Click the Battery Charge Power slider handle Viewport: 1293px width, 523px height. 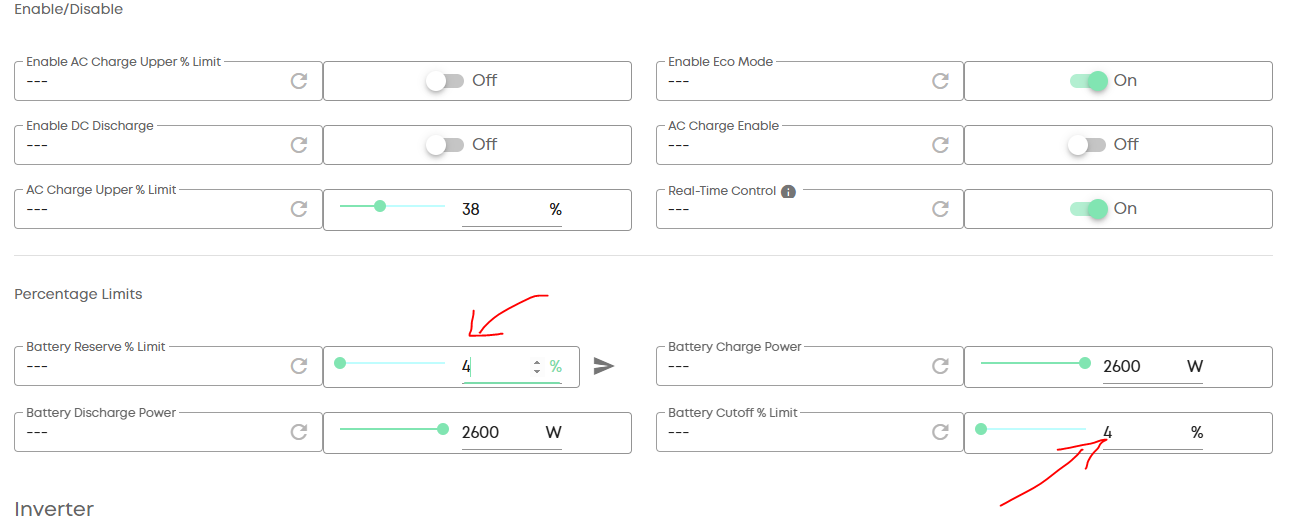tap(1085, 363)
